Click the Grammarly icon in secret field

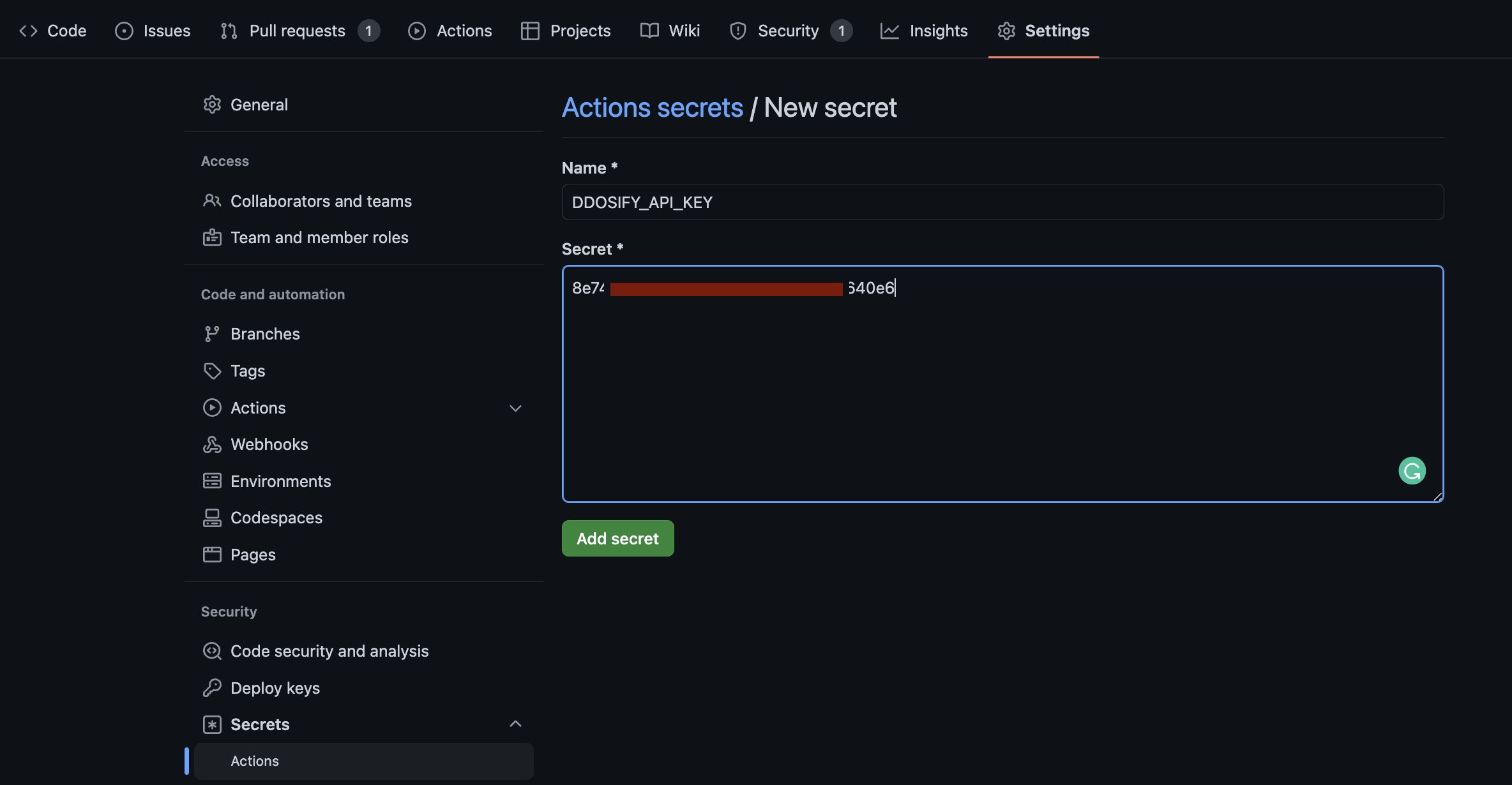click(1412, 470)
